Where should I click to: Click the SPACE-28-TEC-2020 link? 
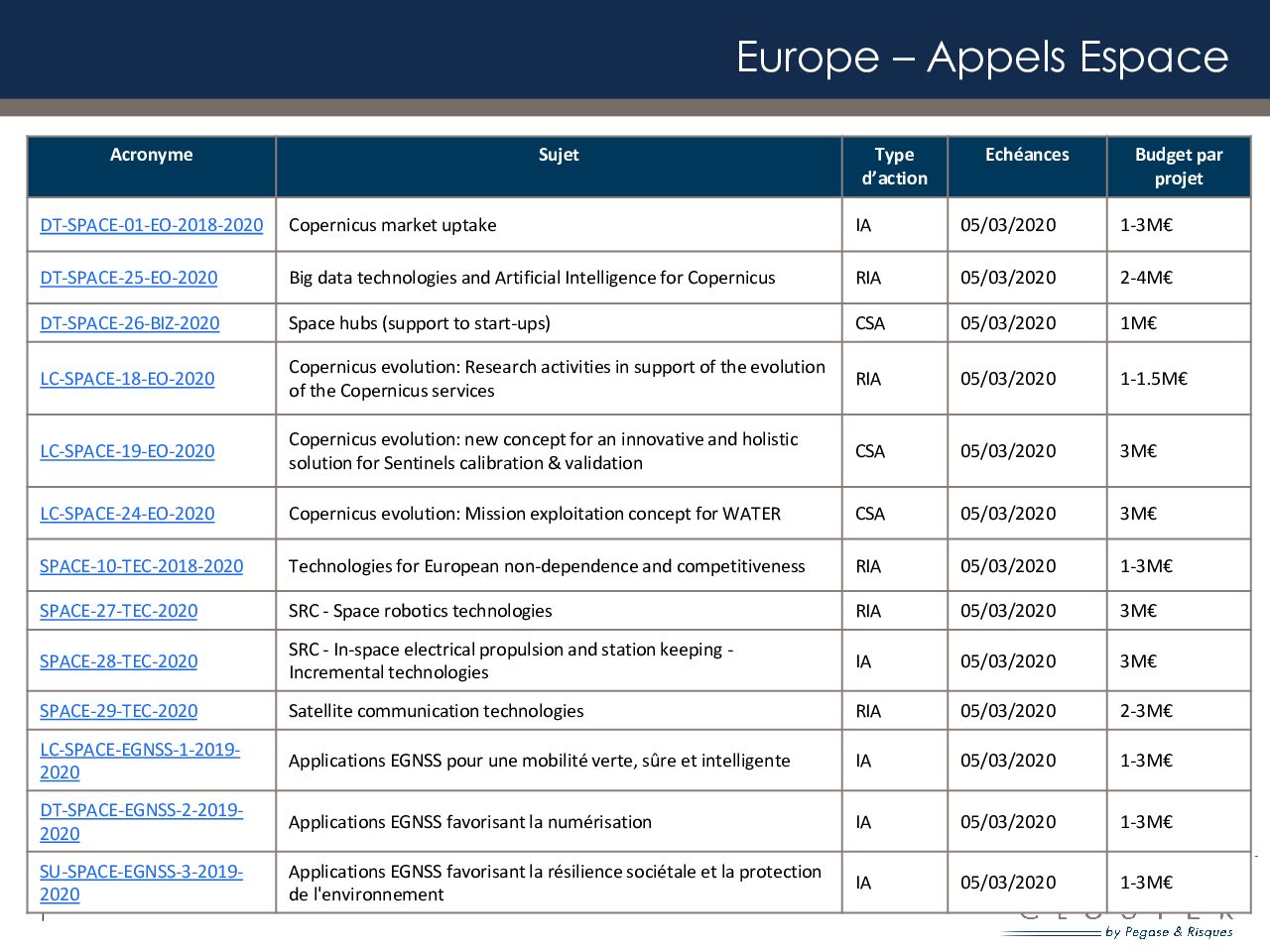click(118, 661)
